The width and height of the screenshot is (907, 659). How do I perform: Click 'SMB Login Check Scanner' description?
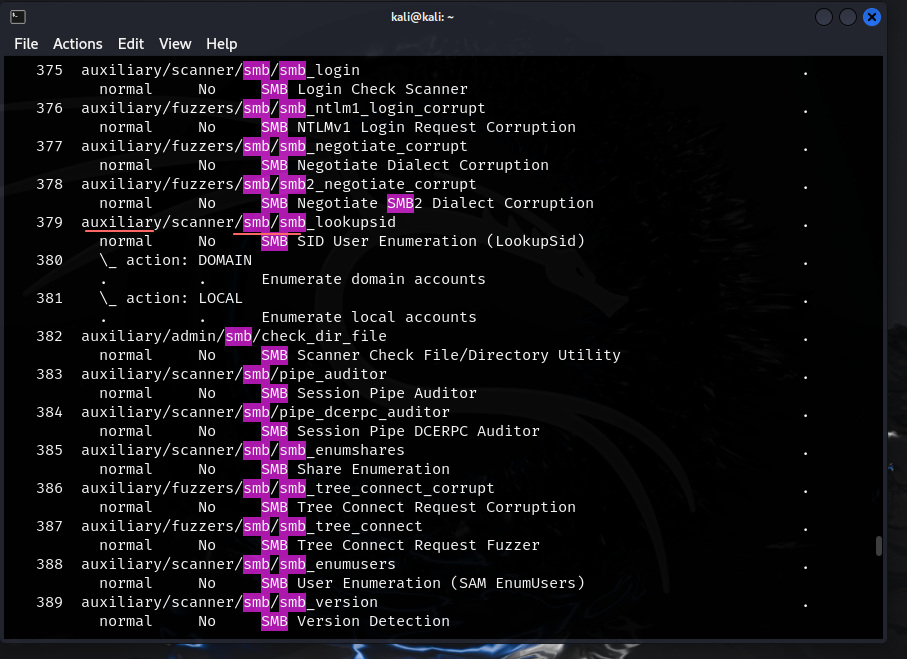364,90
